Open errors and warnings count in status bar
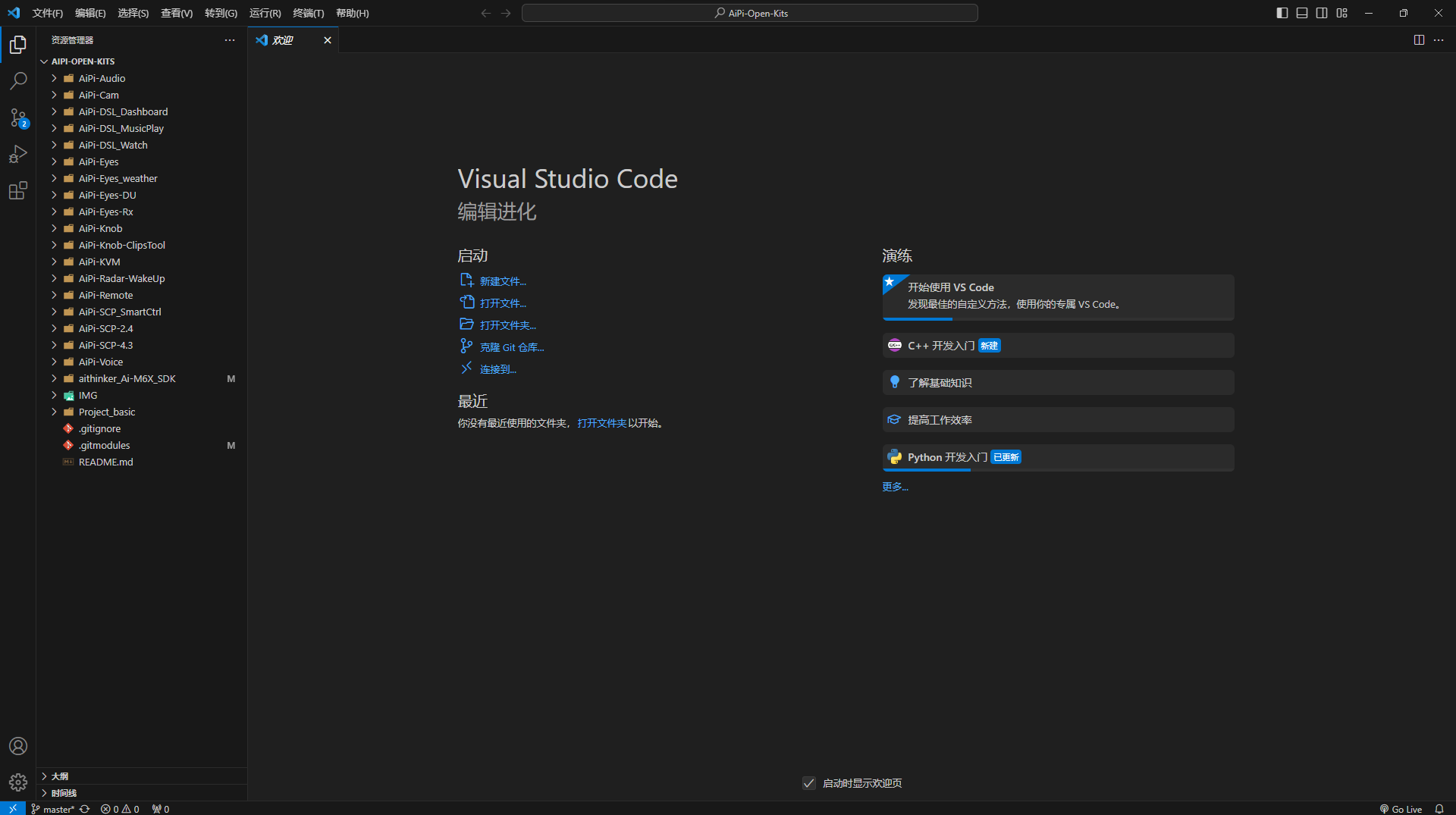Image resolution: width=1456 pixels, height=815 pixels. [x=120, y=809]
